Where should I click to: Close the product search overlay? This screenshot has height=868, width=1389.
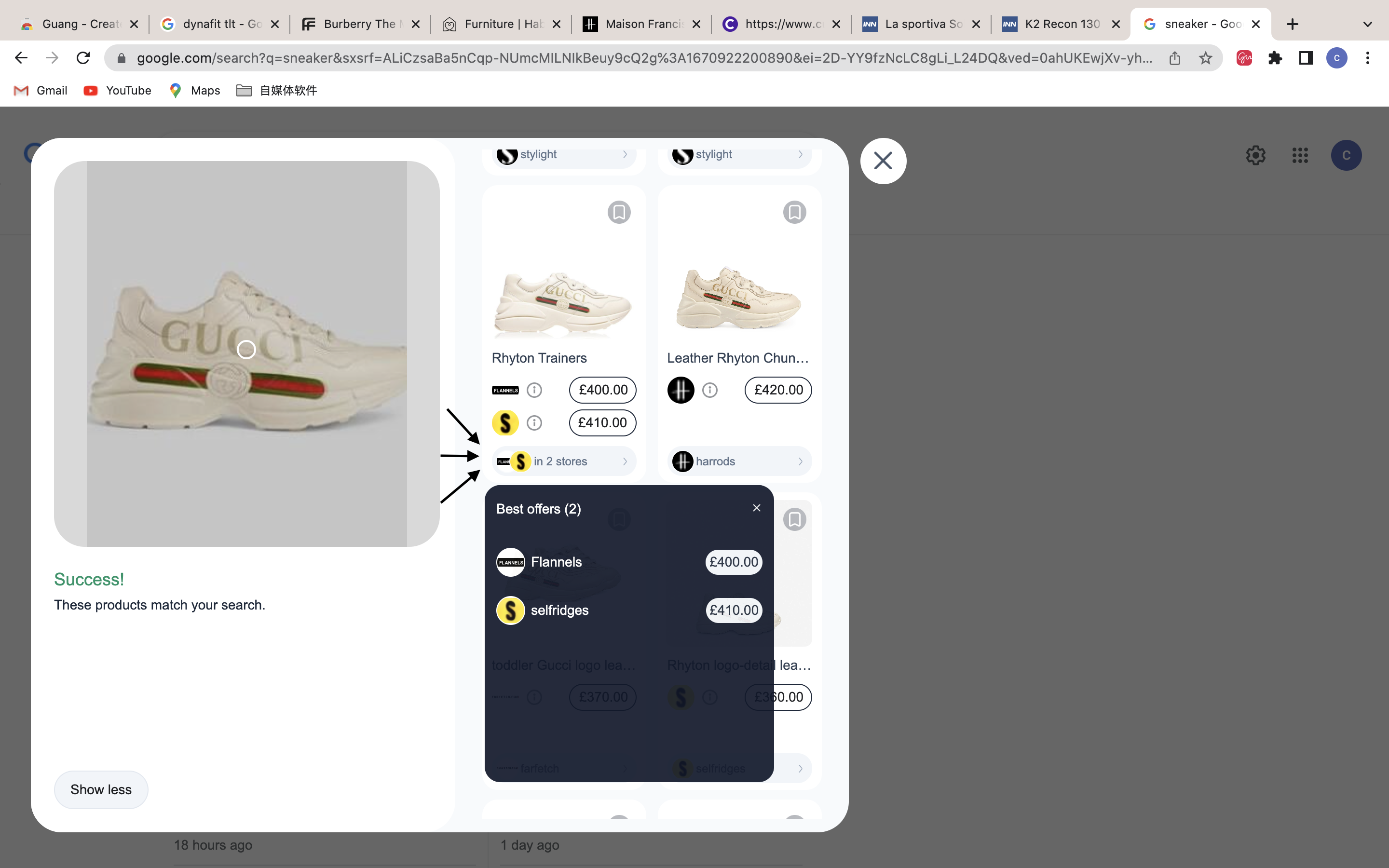tap(883, 161)
